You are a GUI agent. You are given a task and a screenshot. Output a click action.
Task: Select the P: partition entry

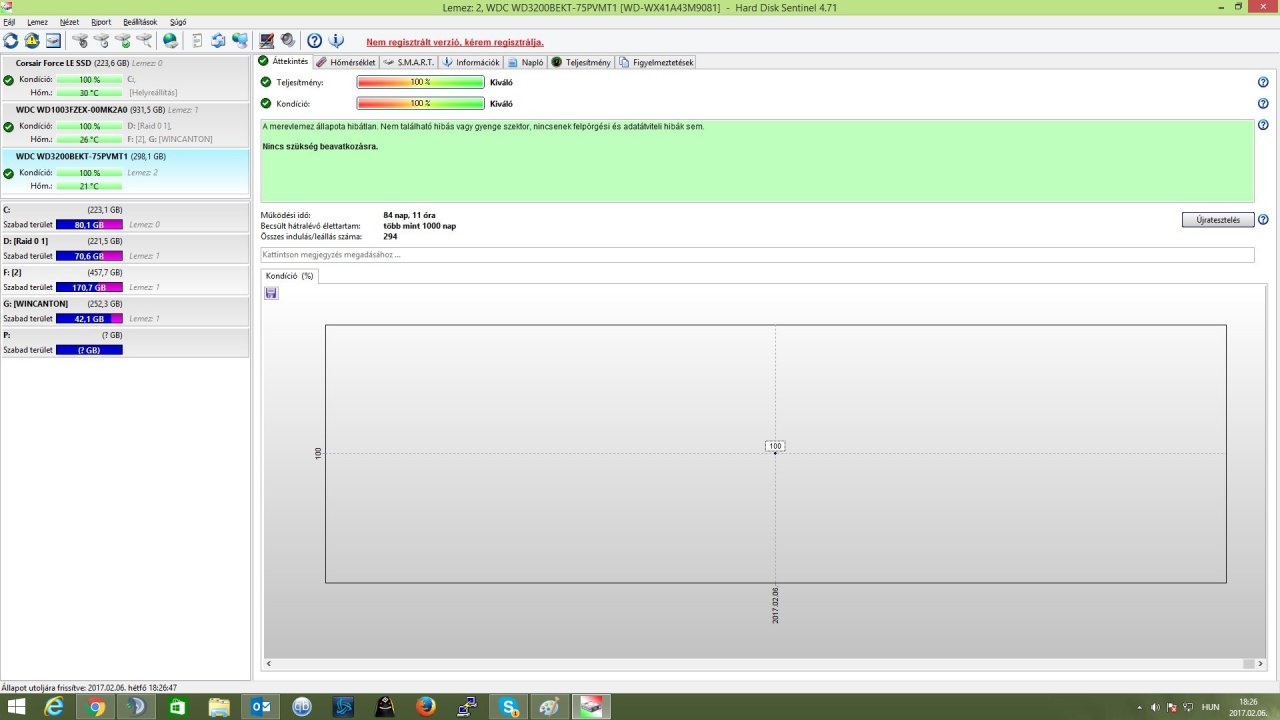pos(124,342)
